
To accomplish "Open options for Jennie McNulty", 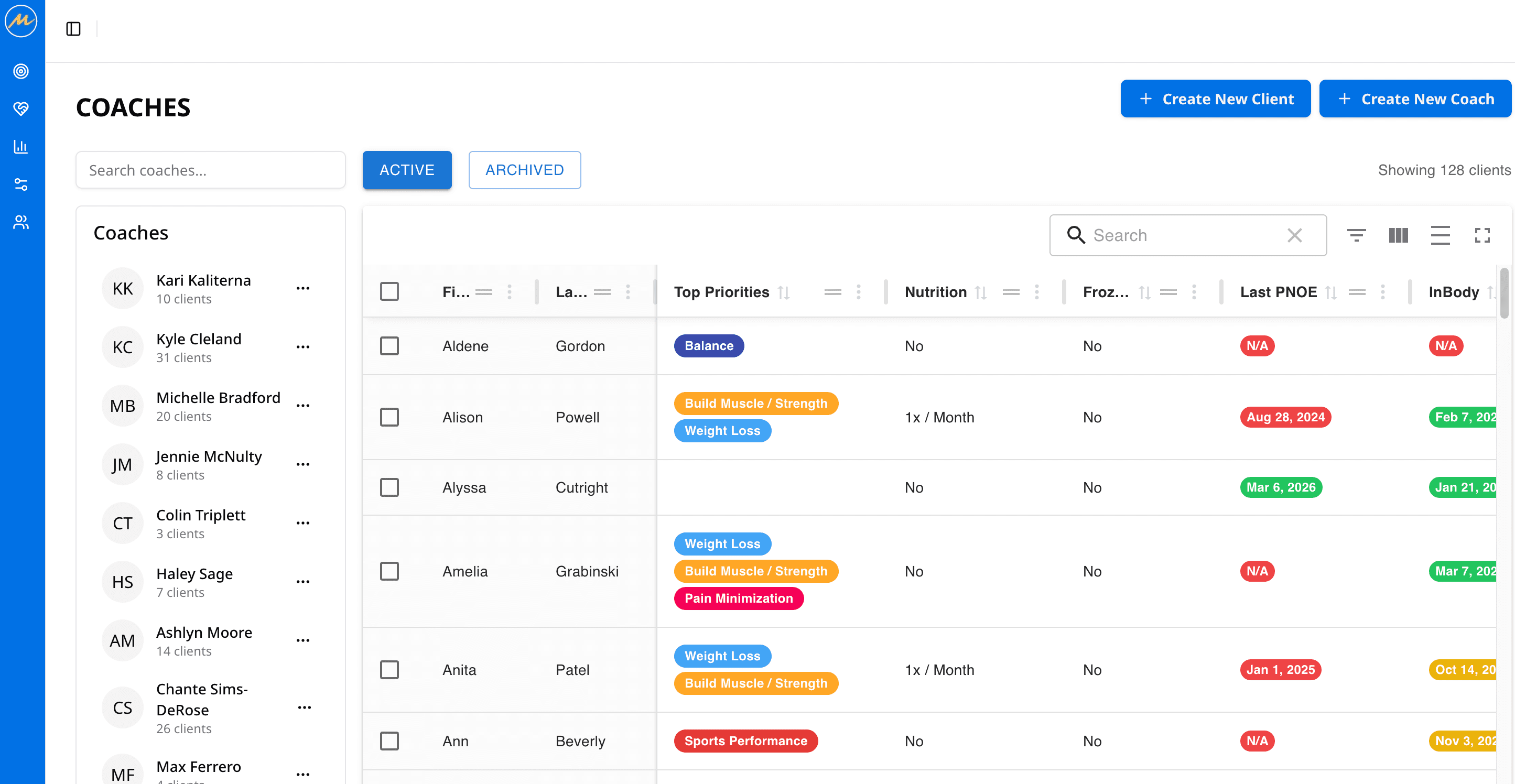I will 303,464.
